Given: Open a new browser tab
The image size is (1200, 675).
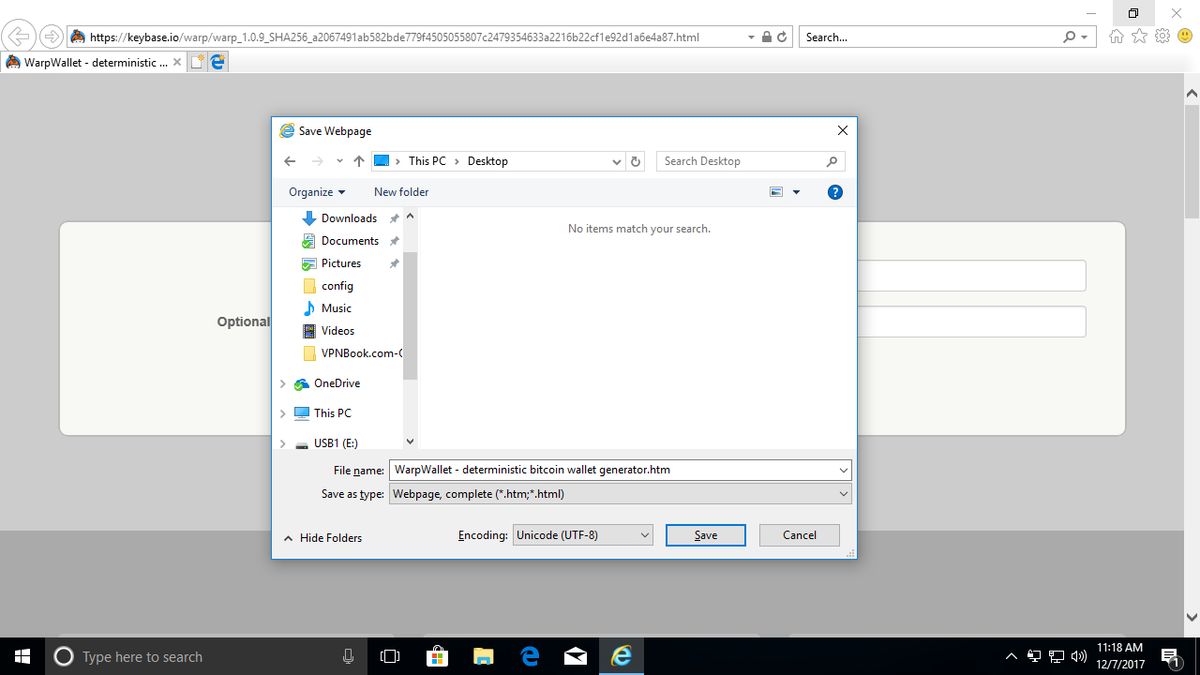Looking at the screenshot, I should (197, 60).
